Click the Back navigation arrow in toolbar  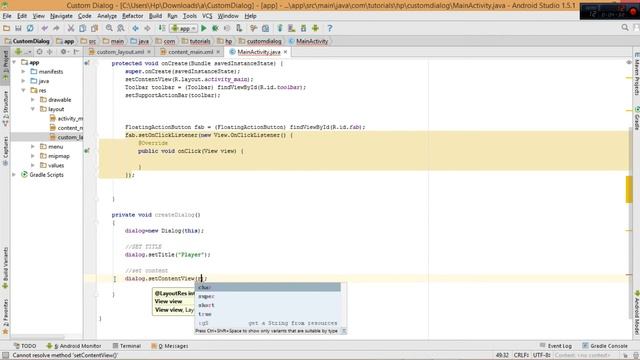point(135,28)
